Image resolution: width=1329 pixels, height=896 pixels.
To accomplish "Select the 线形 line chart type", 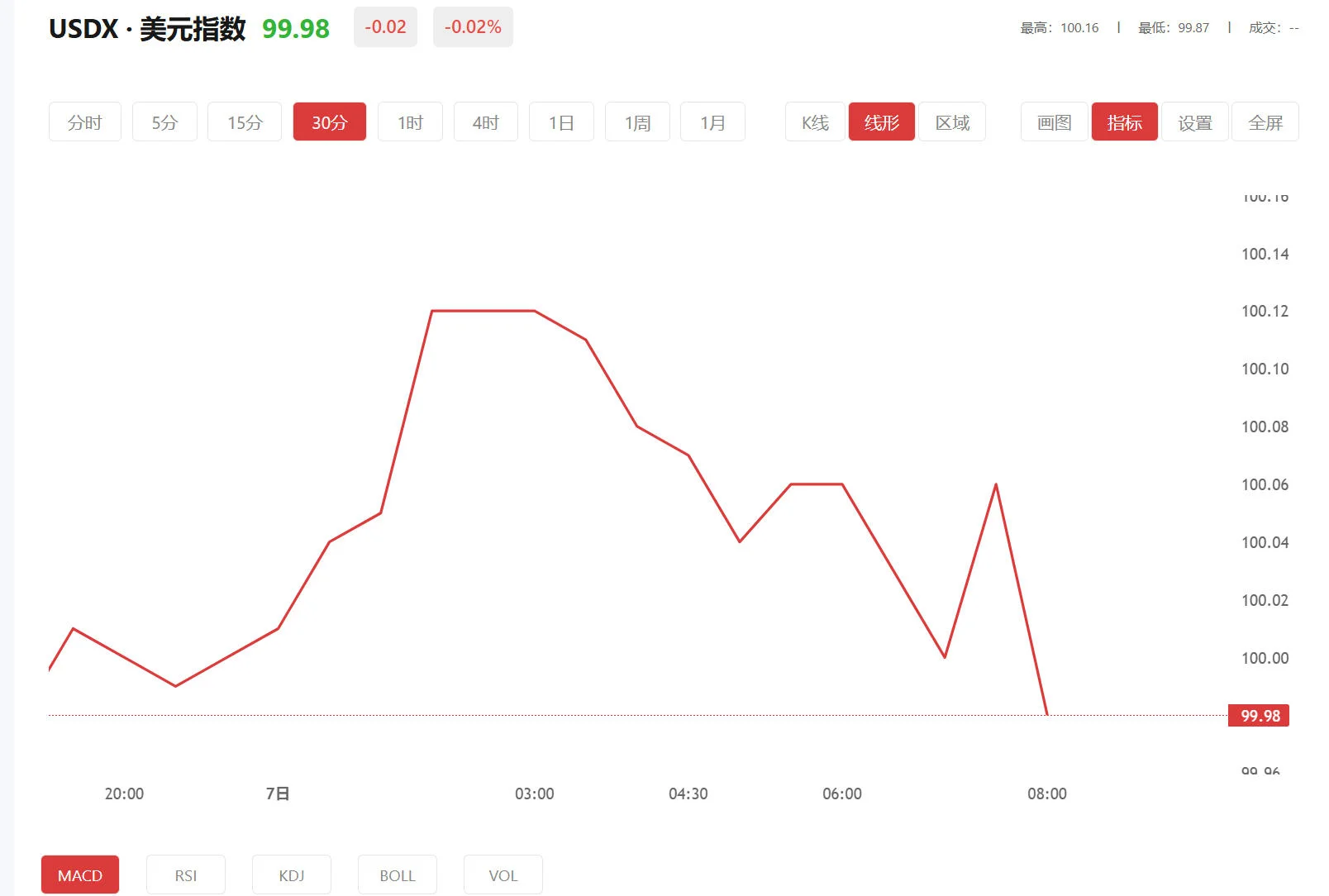I will [881, 122].
